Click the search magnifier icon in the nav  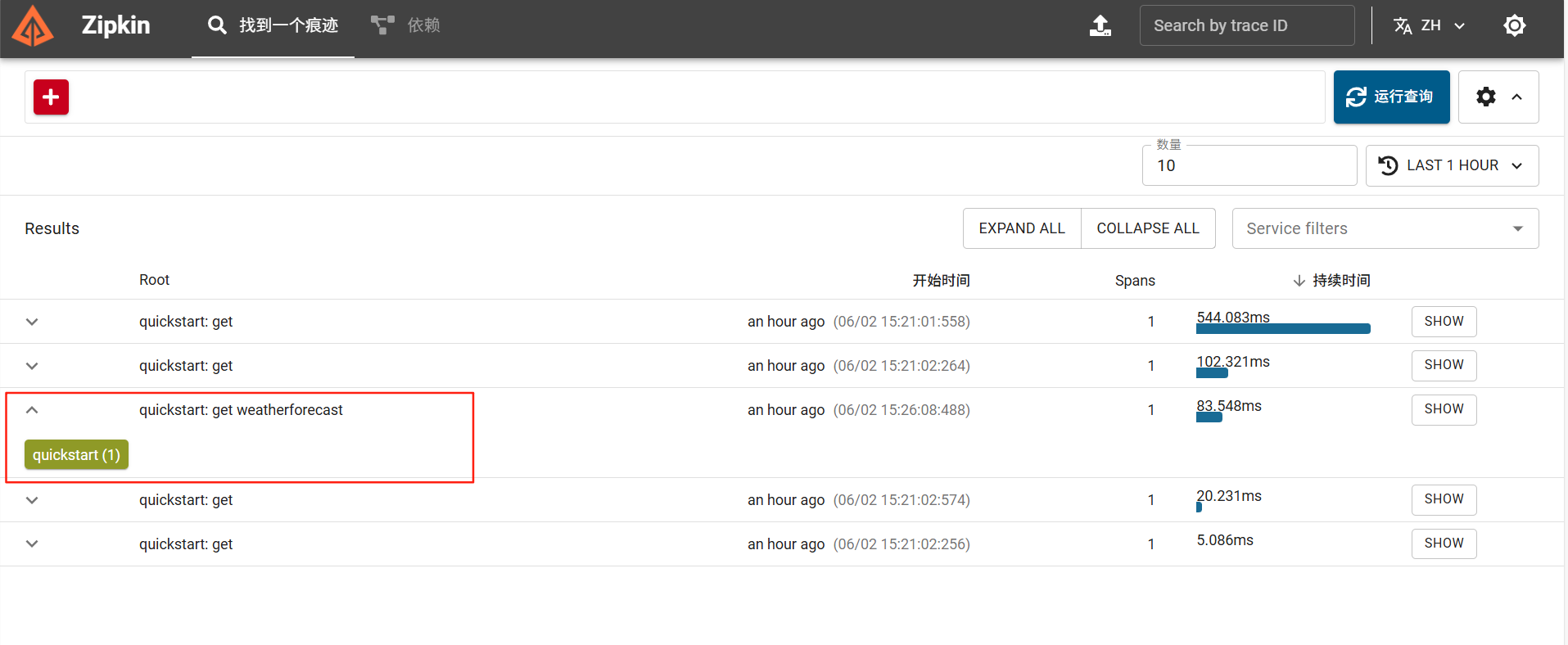tap(217, 25)
